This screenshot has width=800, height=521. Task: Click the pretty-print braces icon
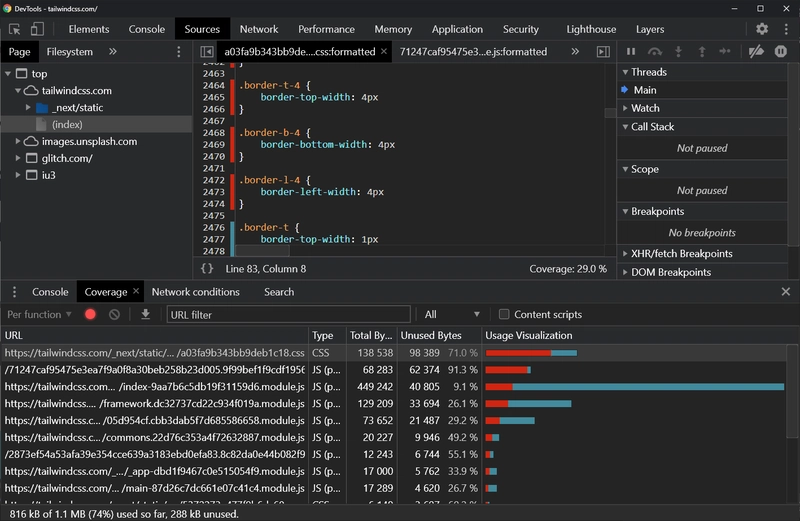point(207,268)
